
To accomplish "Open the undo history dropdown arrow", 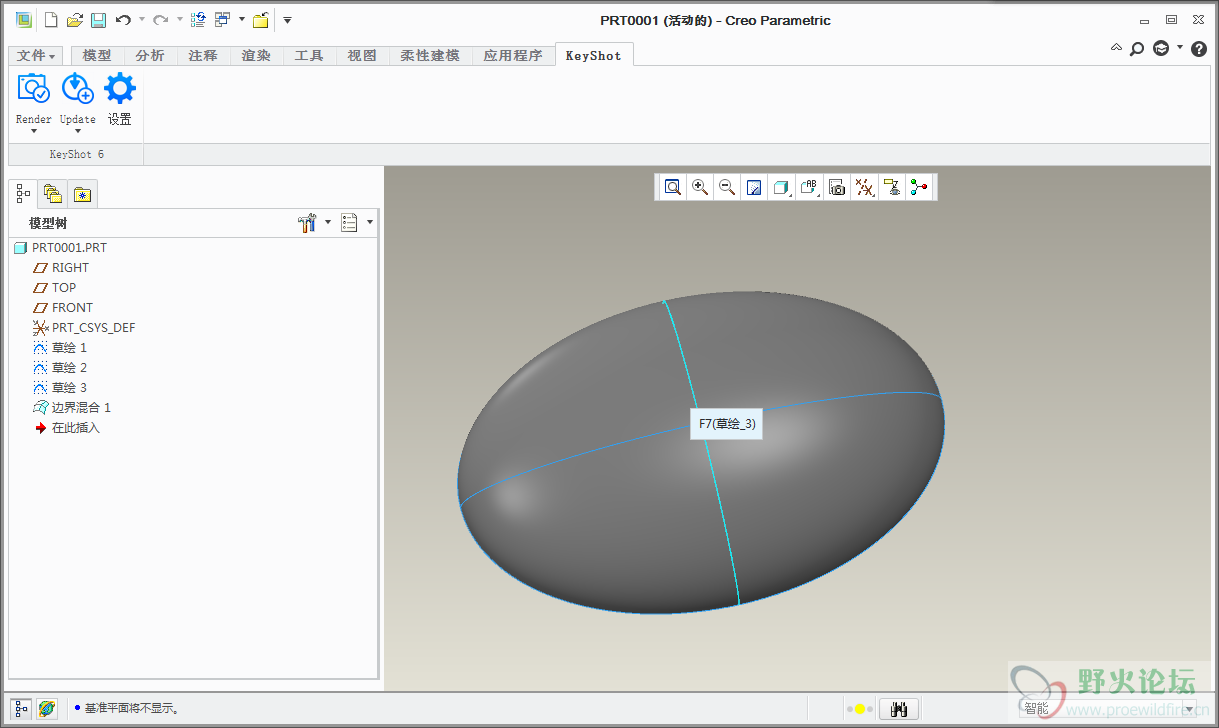I will (142, 20).
